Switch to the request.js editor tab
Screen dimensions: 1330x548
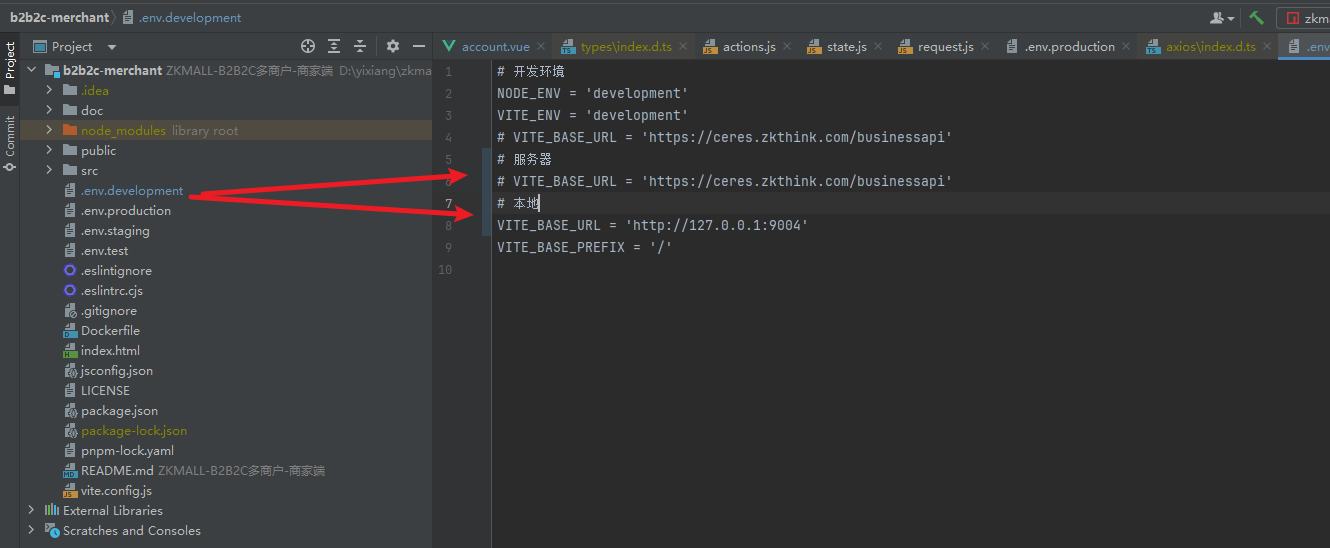tap(945, 47)
